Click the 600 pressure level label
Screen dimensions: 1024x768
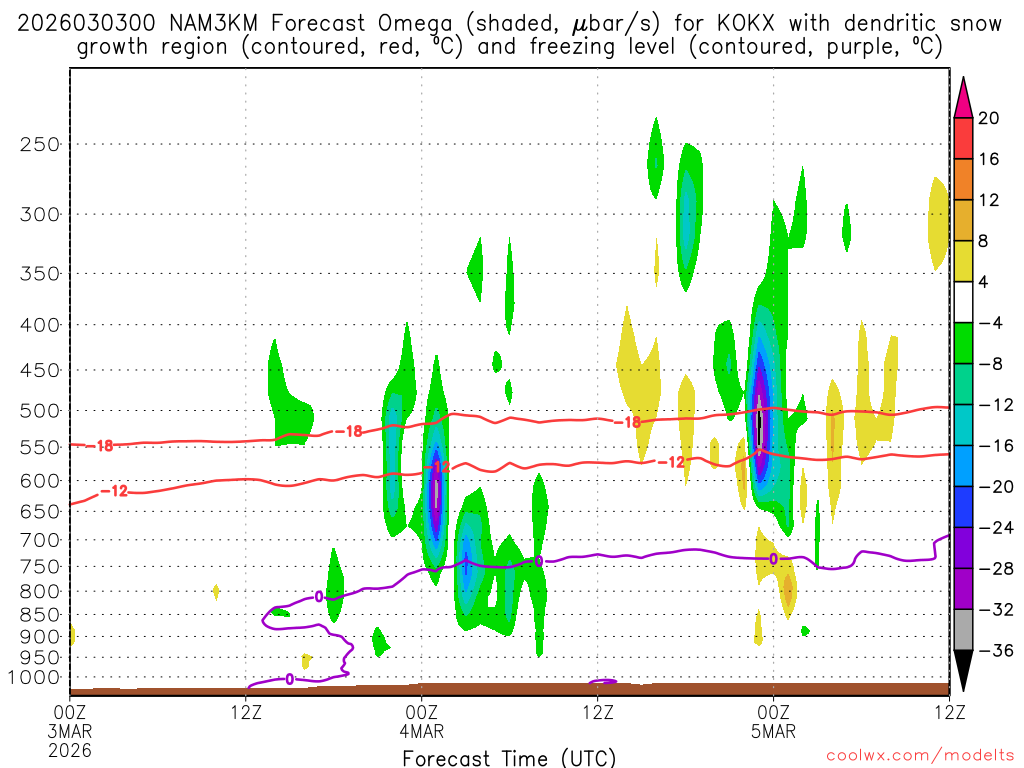point(40,481)
